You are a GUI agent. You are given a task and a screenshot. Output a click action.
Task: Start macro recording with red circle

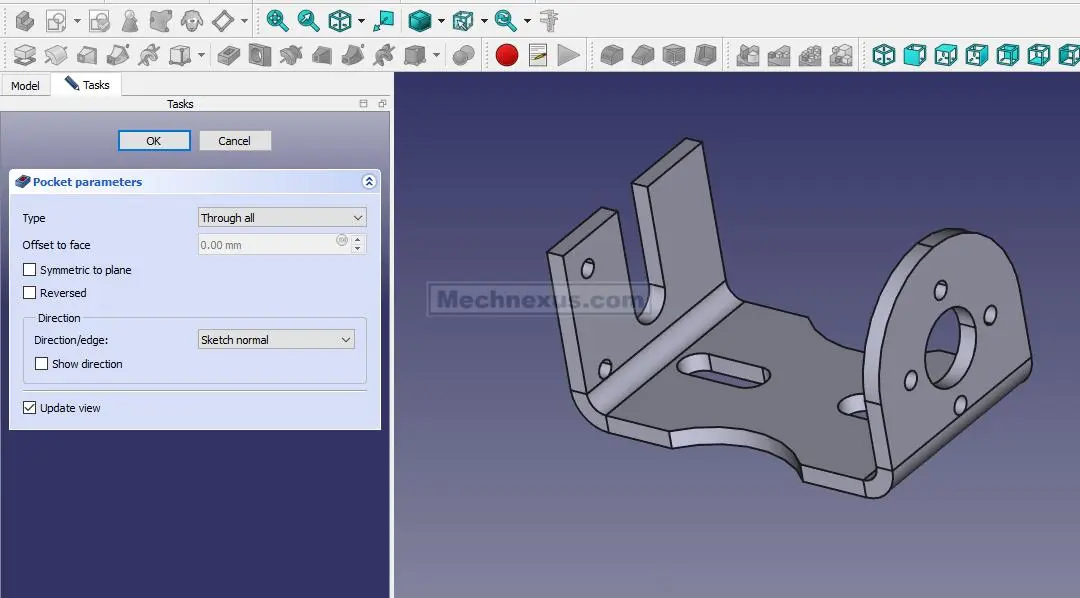point(507,55)
